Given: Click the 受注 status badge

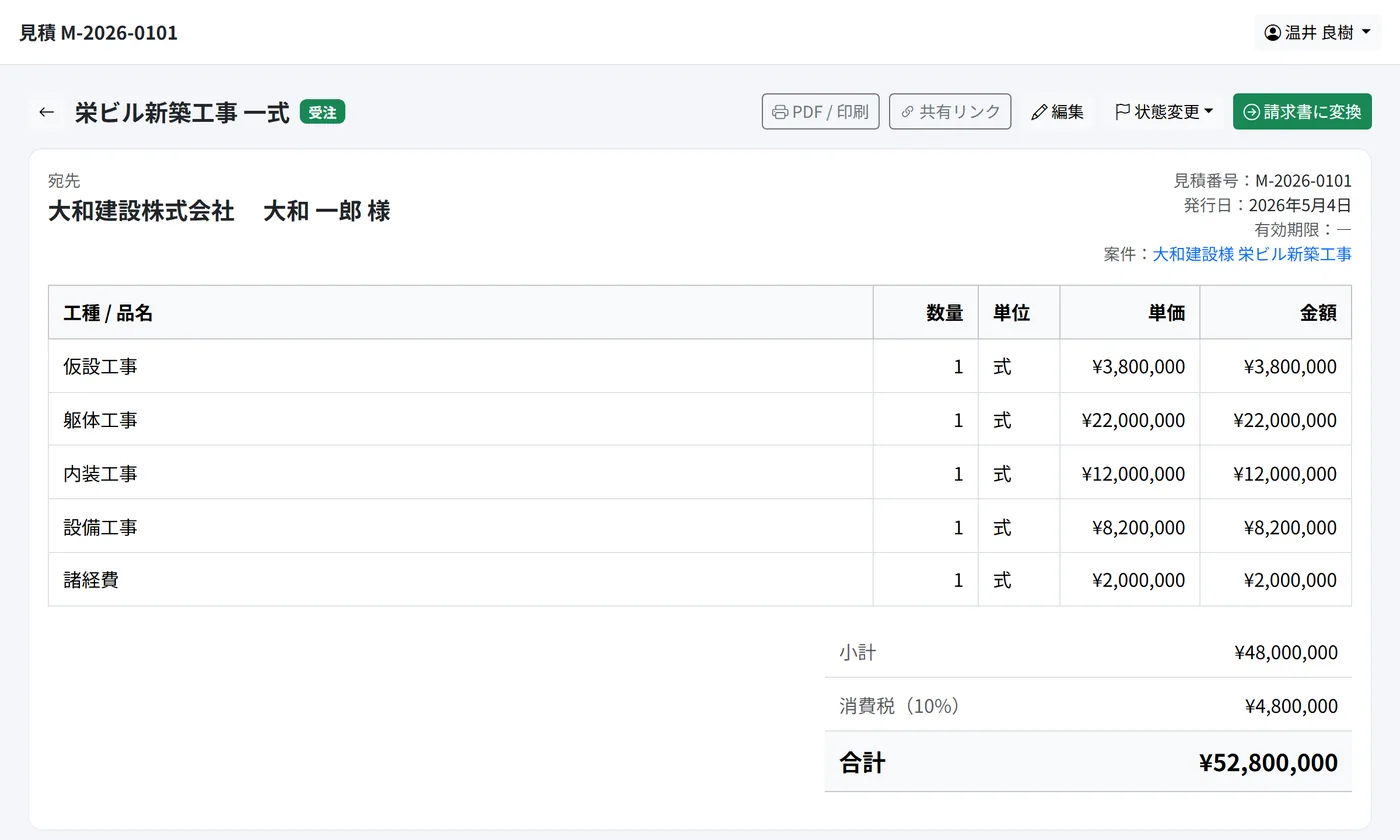Looking at the screenshot, I should point(322,112).
